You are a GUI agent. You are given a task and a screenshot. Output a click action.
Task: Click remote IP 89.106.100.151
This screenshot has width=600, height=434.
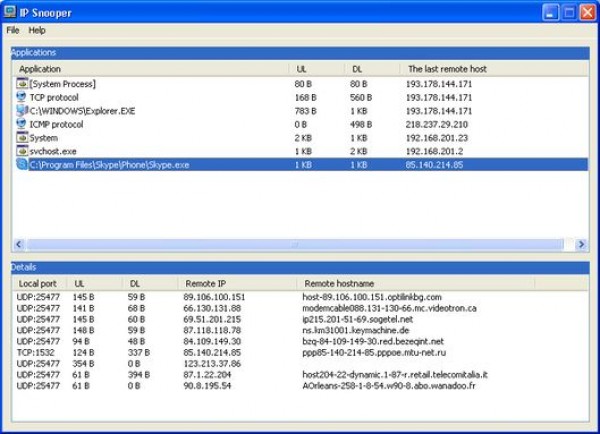point(214,297)
